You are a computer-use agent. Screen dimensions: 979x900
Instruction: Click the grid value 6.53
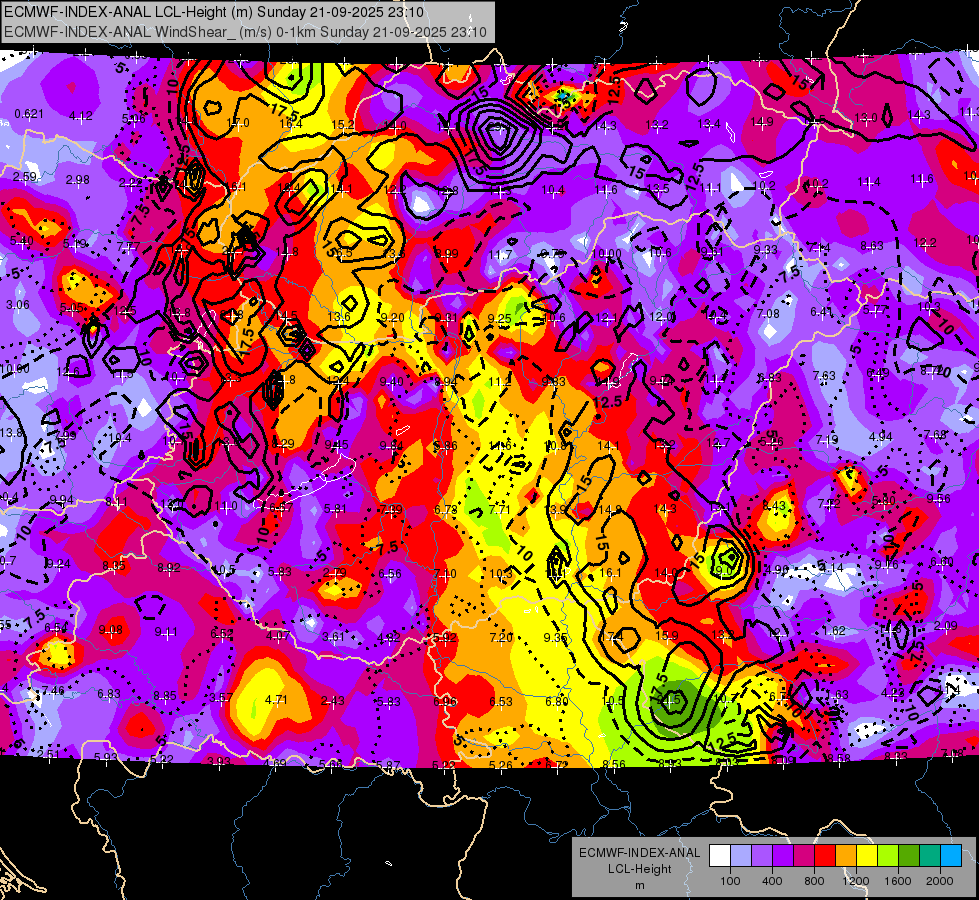click(501, 701)
